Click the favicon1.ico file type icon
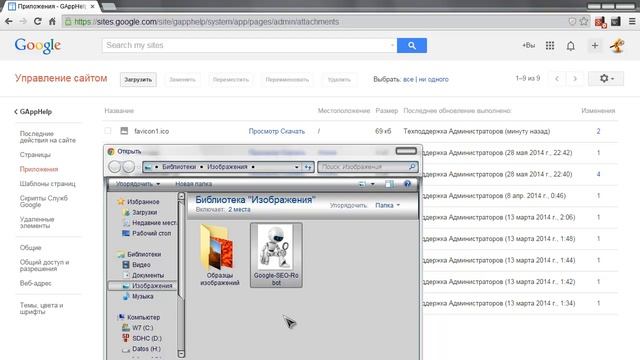 pyautogui.click(x=124, y=131)
